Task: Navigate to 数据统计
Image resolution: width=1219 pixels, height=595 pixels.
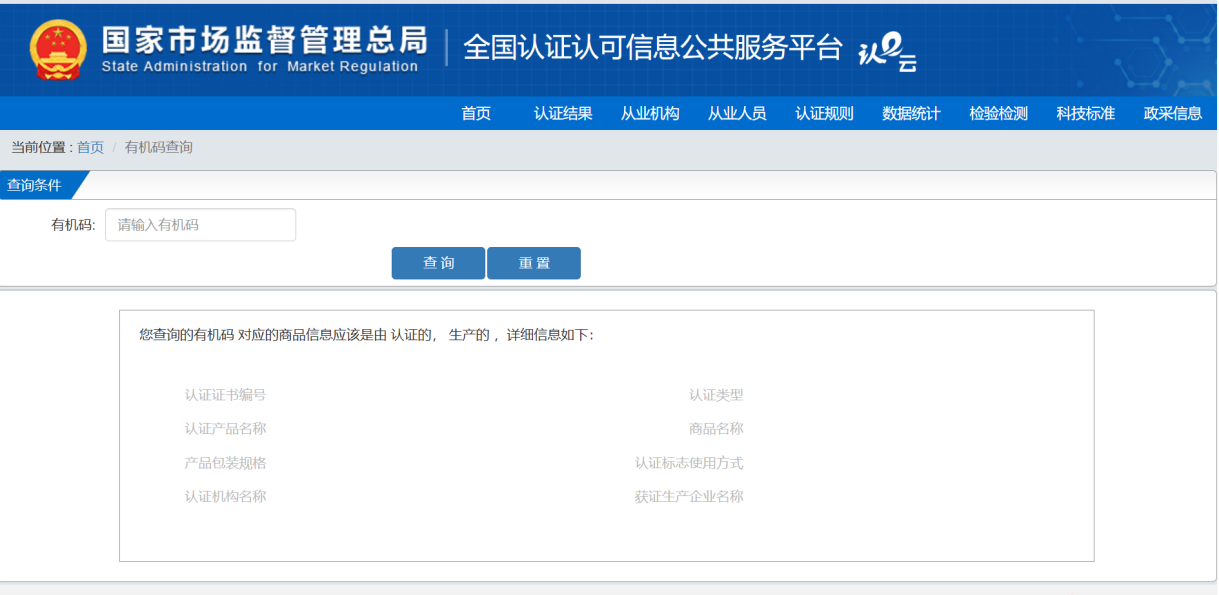Action: click(x=911, y=114)
